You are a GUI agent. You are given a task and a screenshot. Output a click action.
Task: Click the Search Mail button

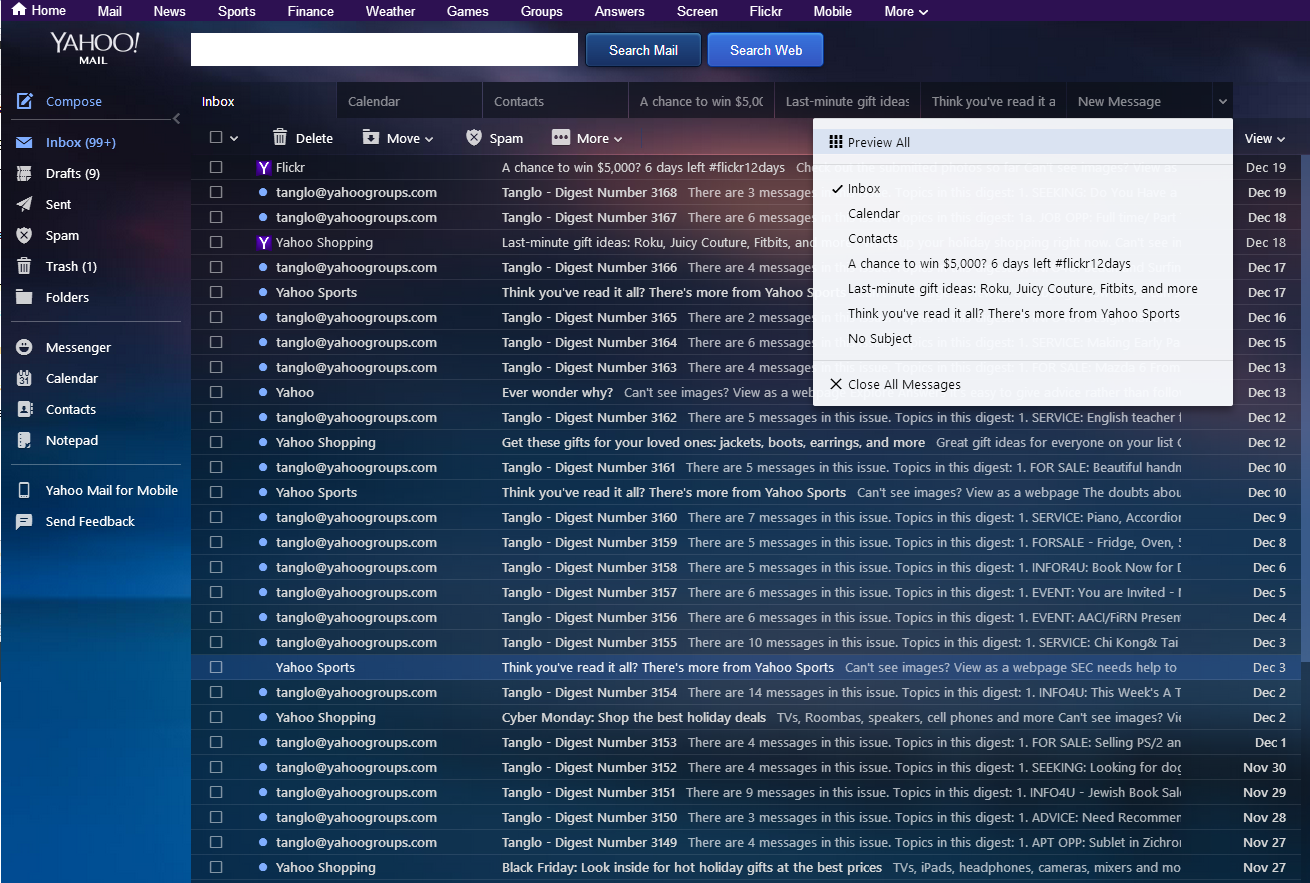click(x=643, y=49)
